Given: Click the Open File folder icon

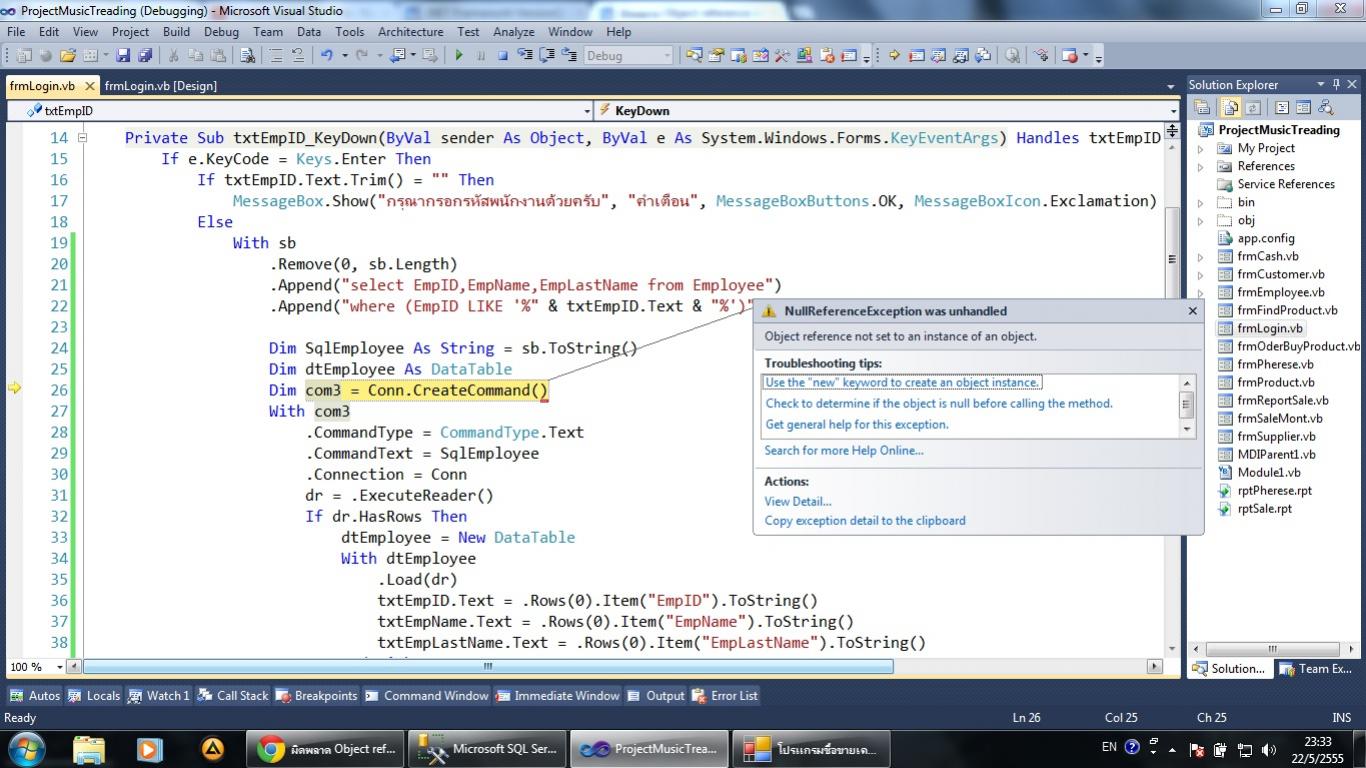Looking at the screenshot, I should [68, 56].
